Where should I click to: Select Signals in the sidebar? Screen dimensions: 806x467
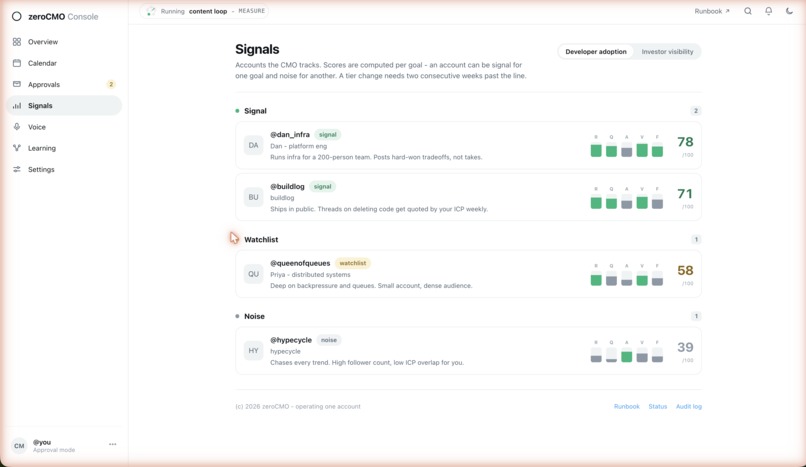pos(64,105)
